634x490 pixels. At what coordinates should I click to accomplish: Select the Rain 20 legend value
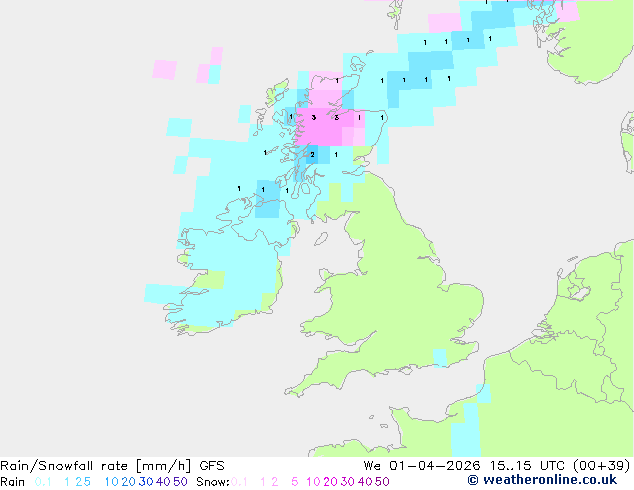point(128,482)
